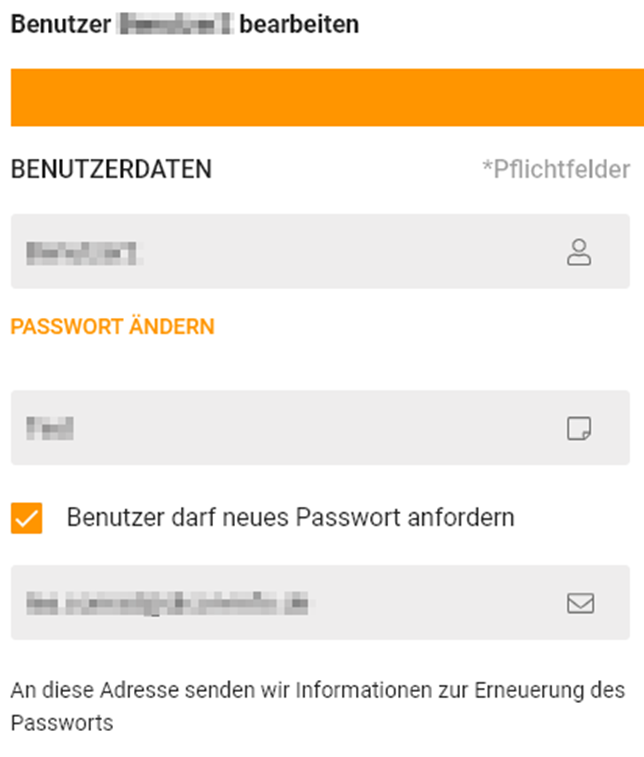The image size is (644, 757).
Task: Click the orange banner bar under the title
Action: coord(320,97)
